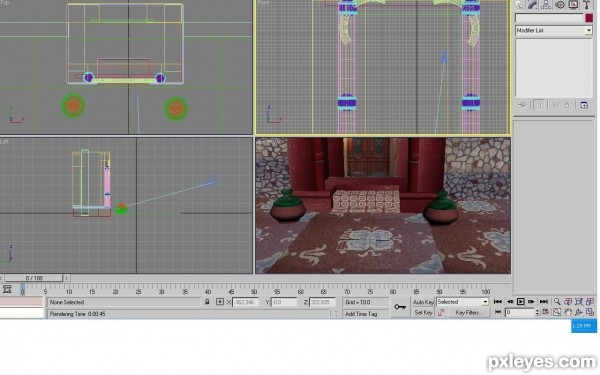Play the animation
600x375 pixels.
point(520,302)
